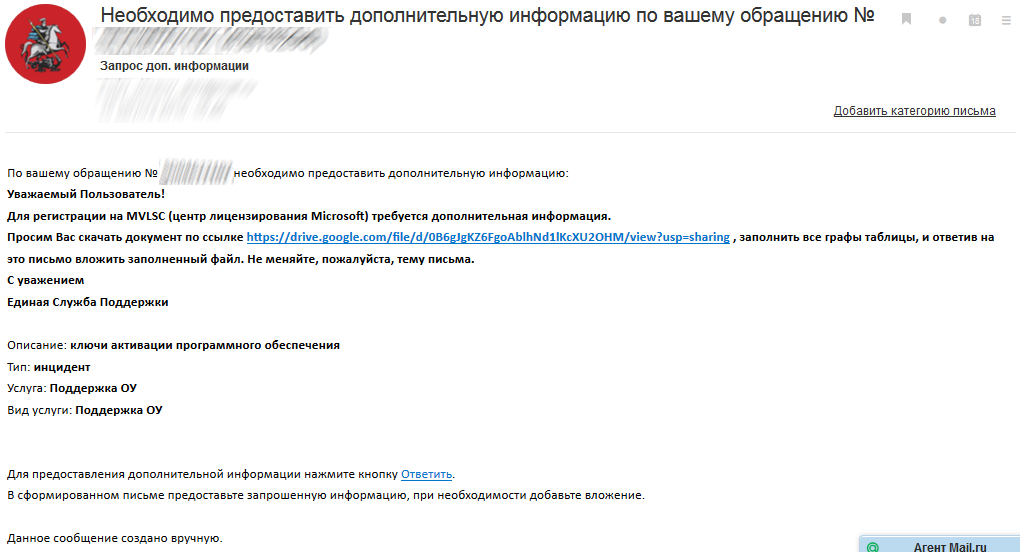Image resolution: width=1020 pixels, height=552 pixels.
Task: Click the 'Ответить' reply link
Action: pos(427,473)
